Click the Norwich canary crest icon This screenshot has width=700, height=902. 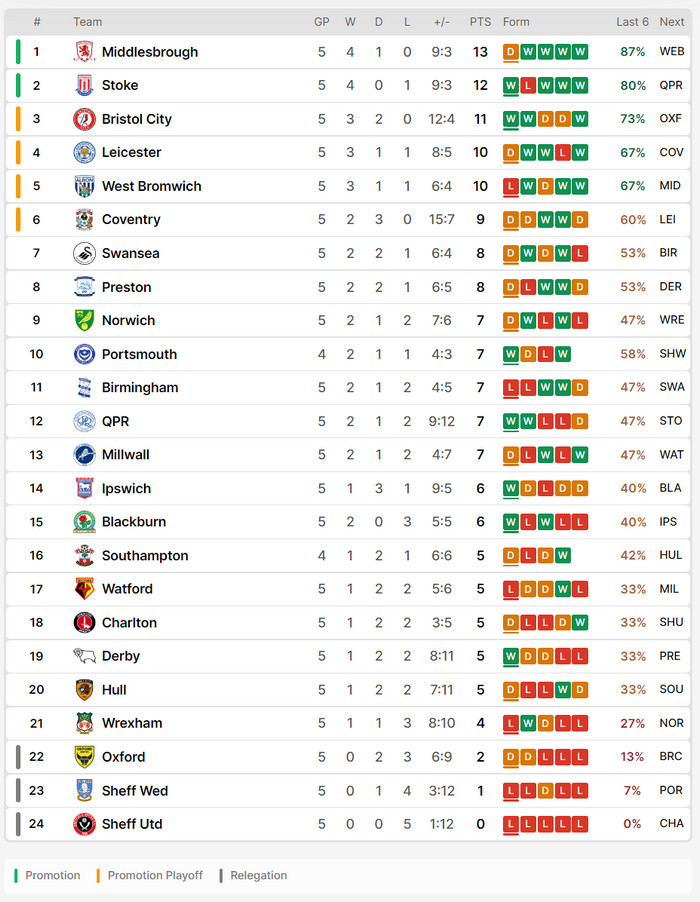click(84, 321)
